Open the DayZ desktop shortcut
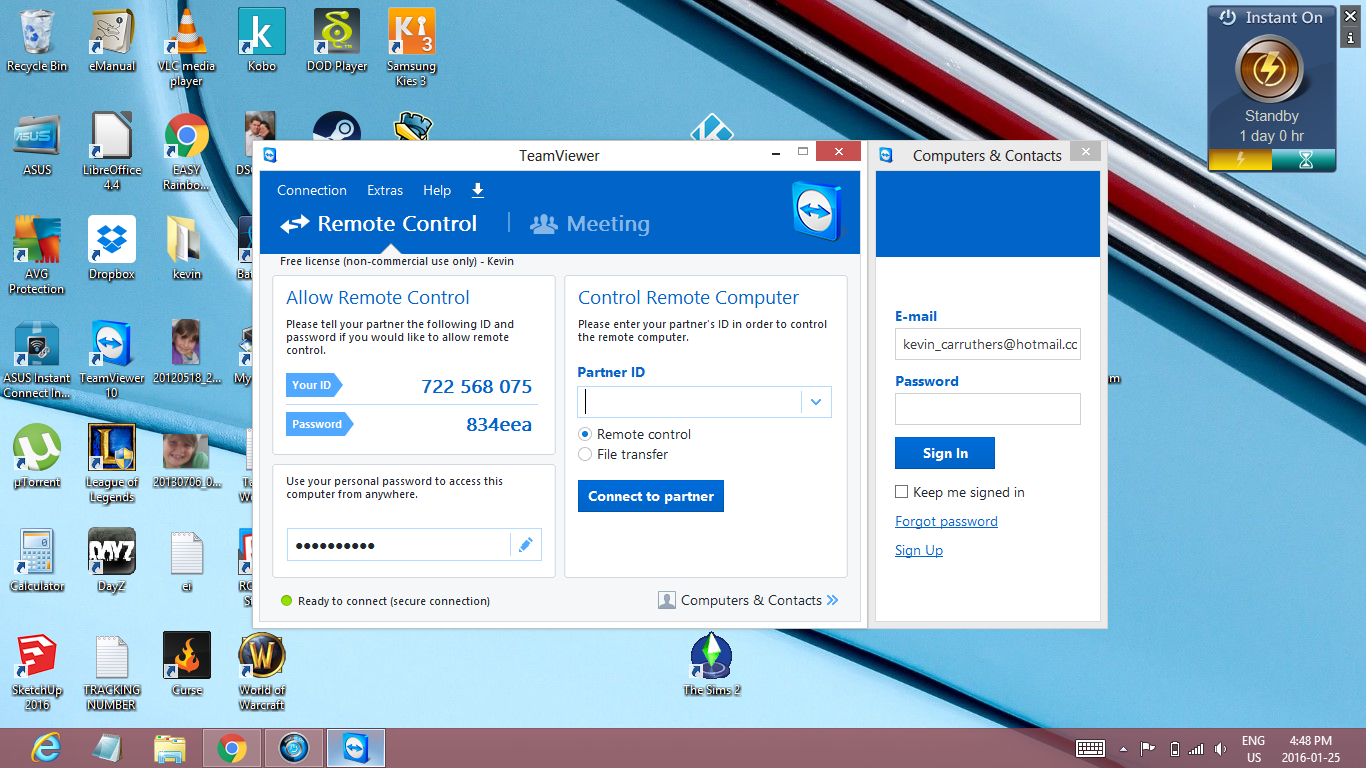 point(112,560)
